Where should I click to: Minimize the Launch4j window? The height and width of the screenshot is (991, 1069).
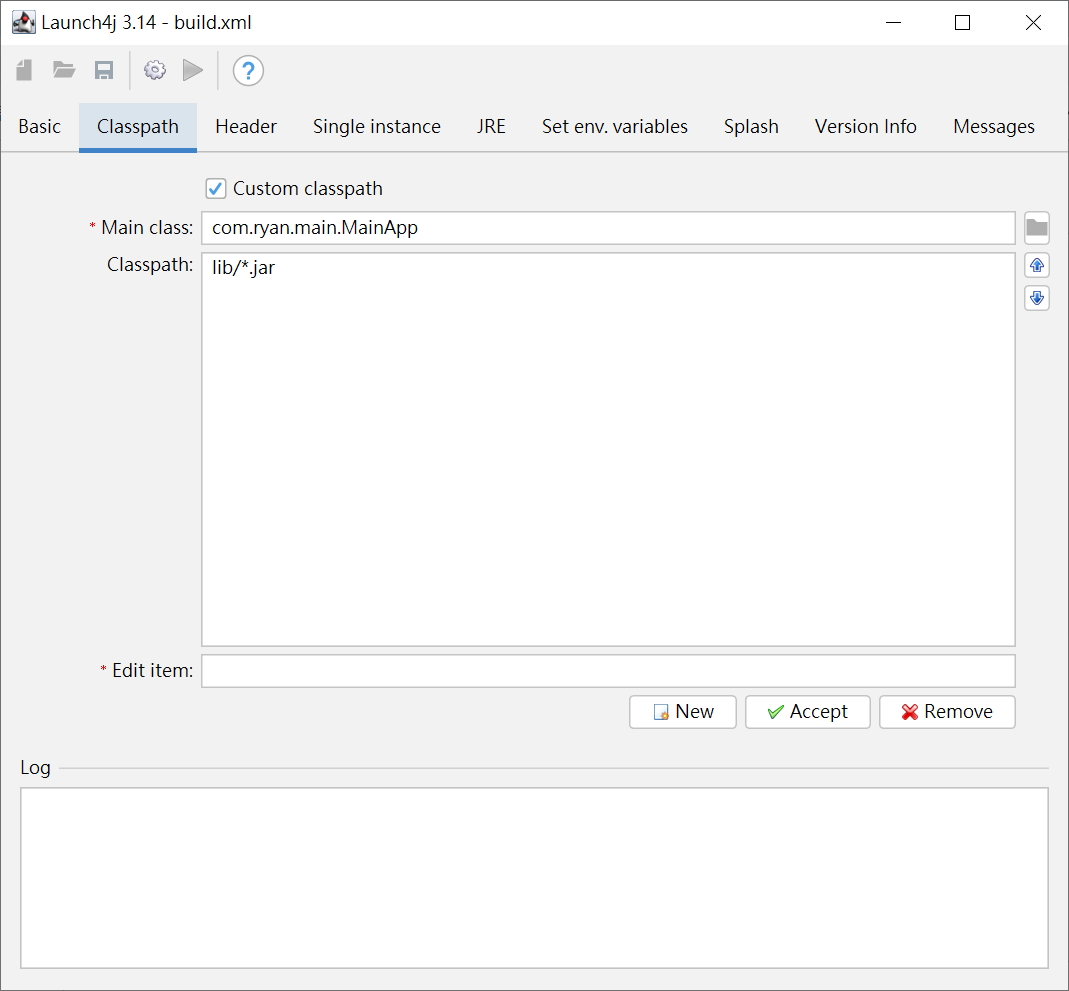point(893,22)
